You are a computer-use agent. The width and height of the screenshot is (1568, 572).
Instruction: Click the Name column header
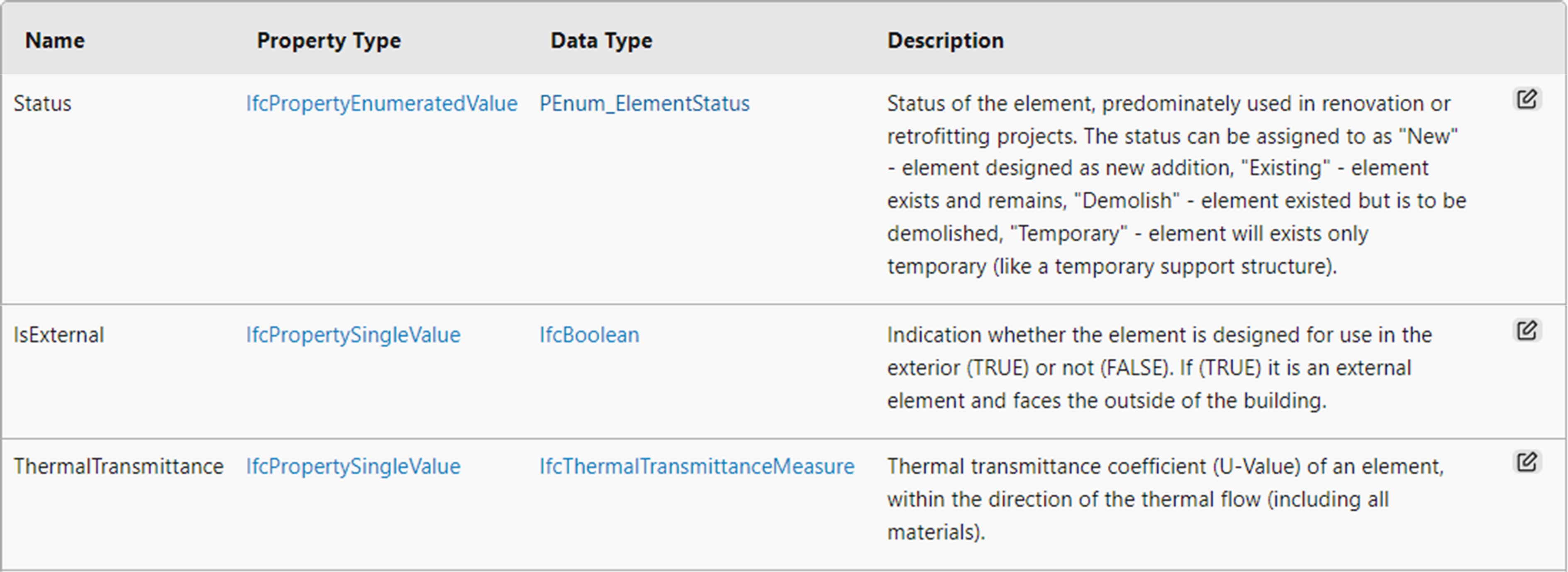pos(55,40)
